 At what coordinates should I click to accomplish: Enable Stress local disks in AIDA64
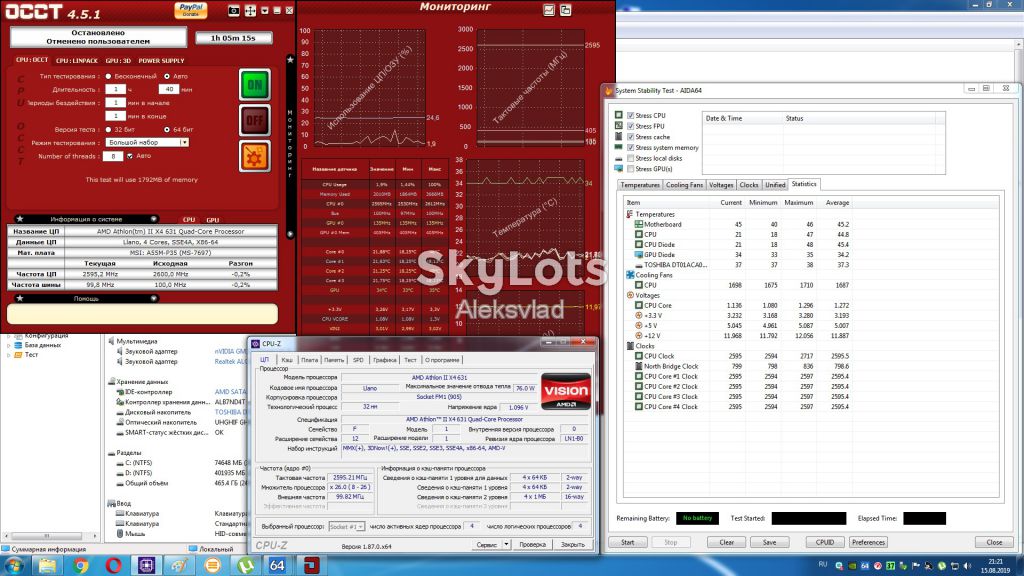point(630,158)
